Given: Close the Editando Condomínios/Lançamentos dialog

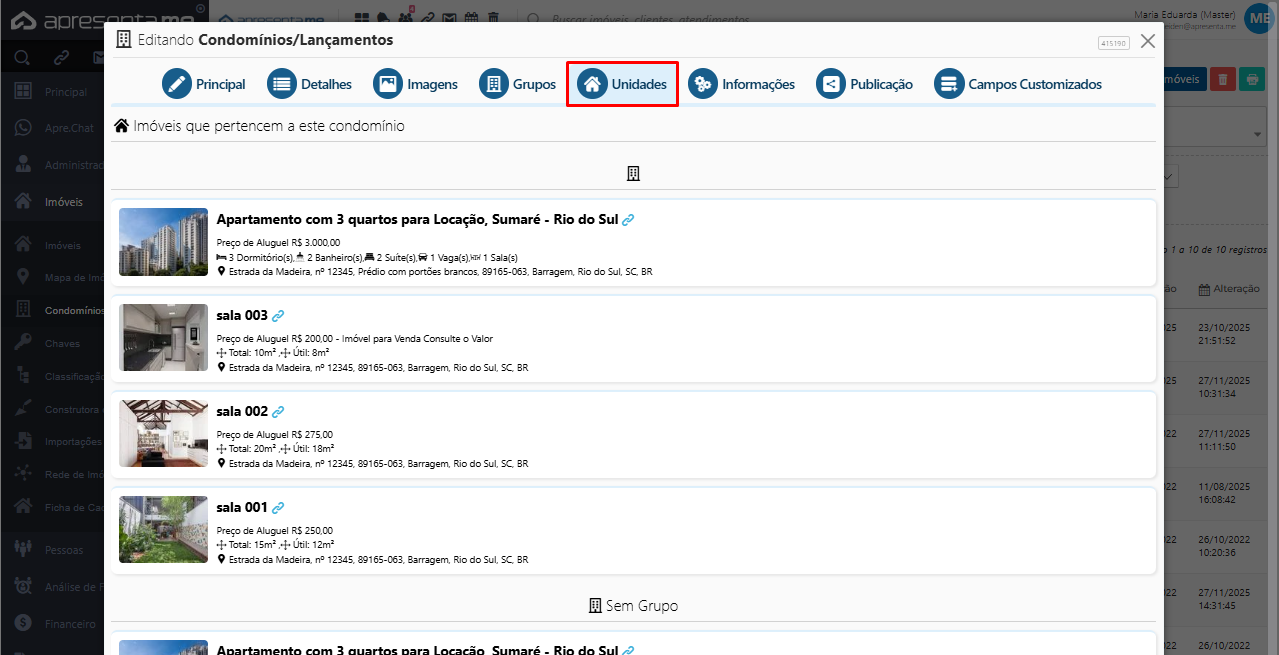Looking at the screenshot, I should pyautogui.click(x=1148, y=41).
